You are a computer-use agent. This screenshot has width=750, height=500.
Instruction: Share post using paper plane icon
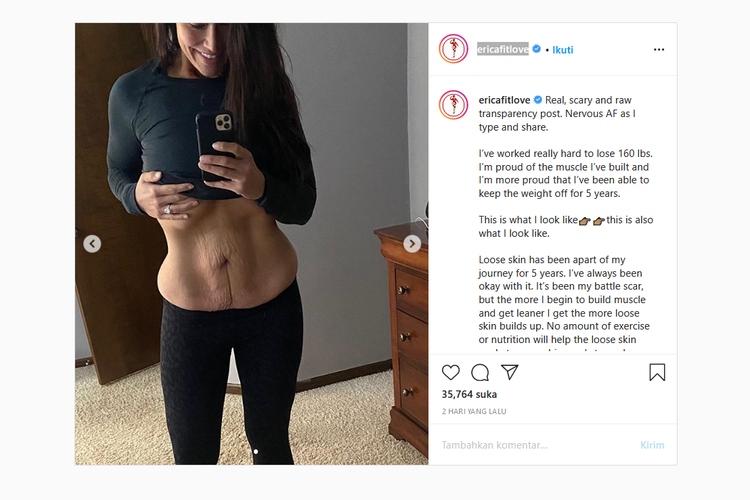click(509, 372)
